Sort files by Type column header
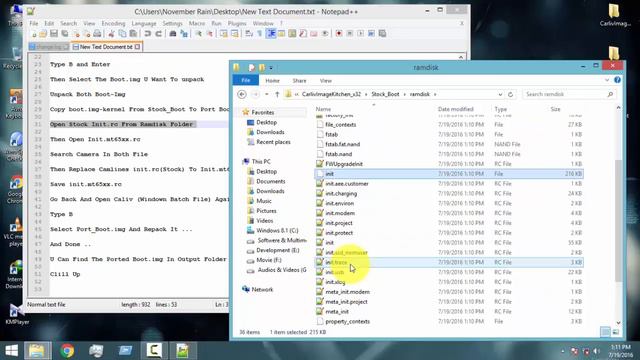This screenshot has height=360, width=640. point(500,109)
